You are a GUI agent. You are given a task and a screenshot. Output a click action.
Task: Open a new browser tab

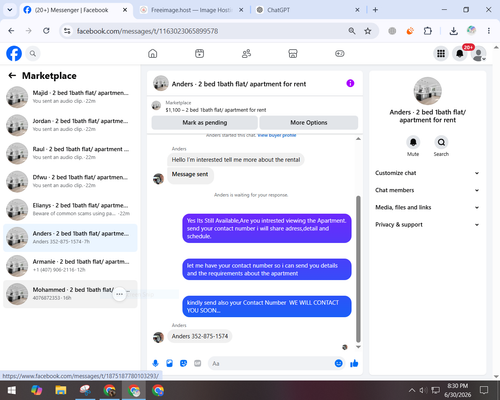coord(375,10)
